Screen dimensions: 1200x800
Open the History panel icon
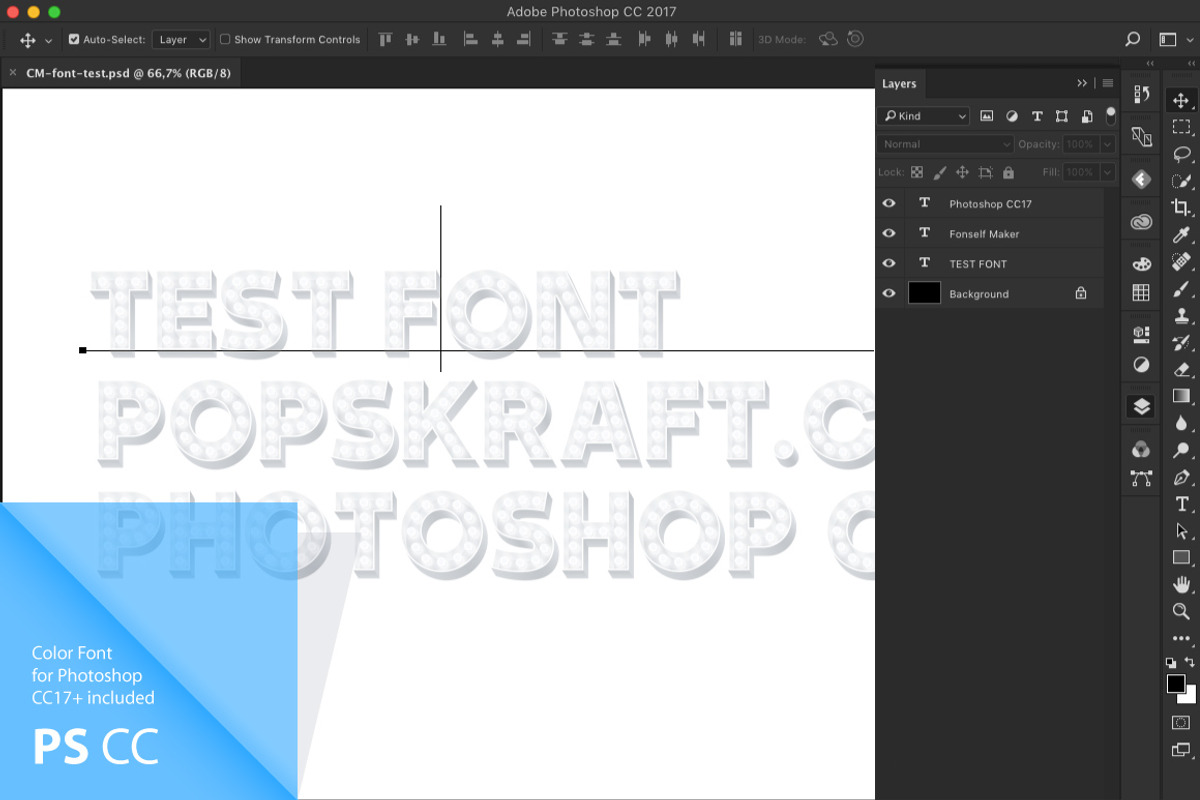click(1141, 94)
